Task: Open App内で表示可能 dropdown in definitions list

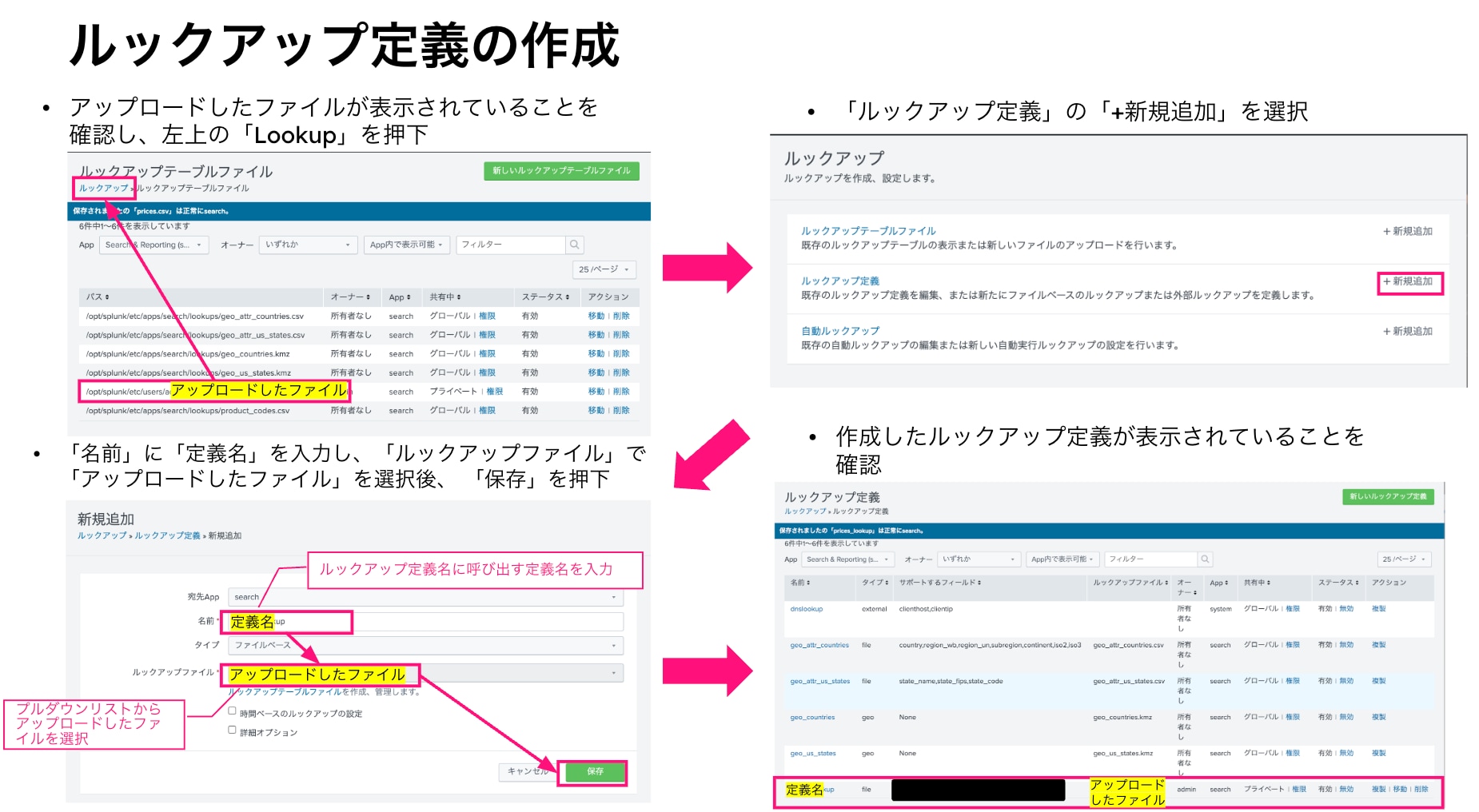Action: (1063, 559)
